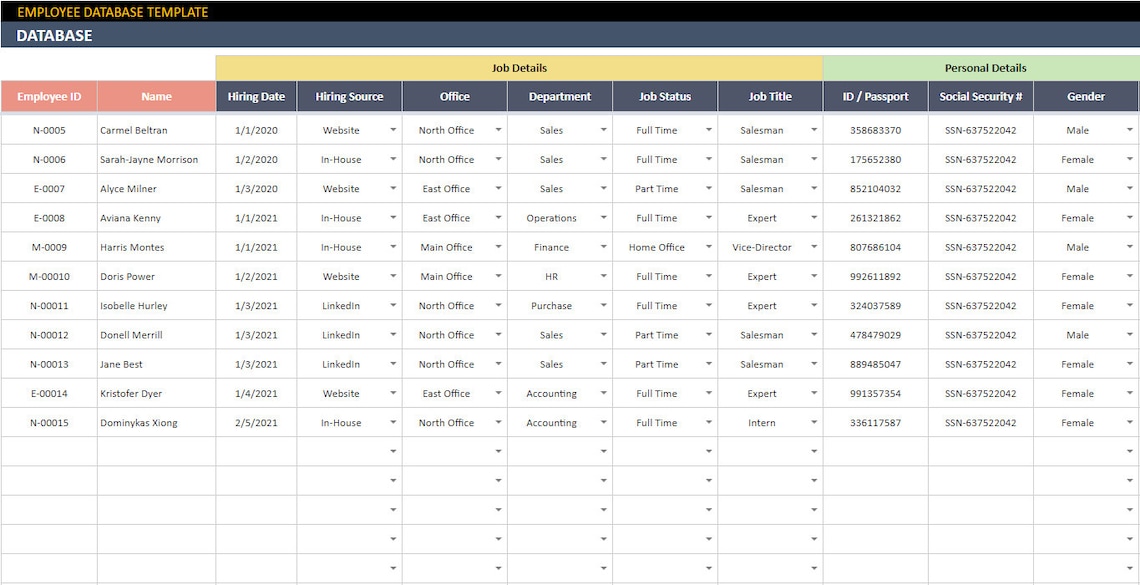The height and width of the screenshot is (585, 1140).
Task: Open the Hiring Source dropdown for Carmel Beltran
Action: point(394,130)
